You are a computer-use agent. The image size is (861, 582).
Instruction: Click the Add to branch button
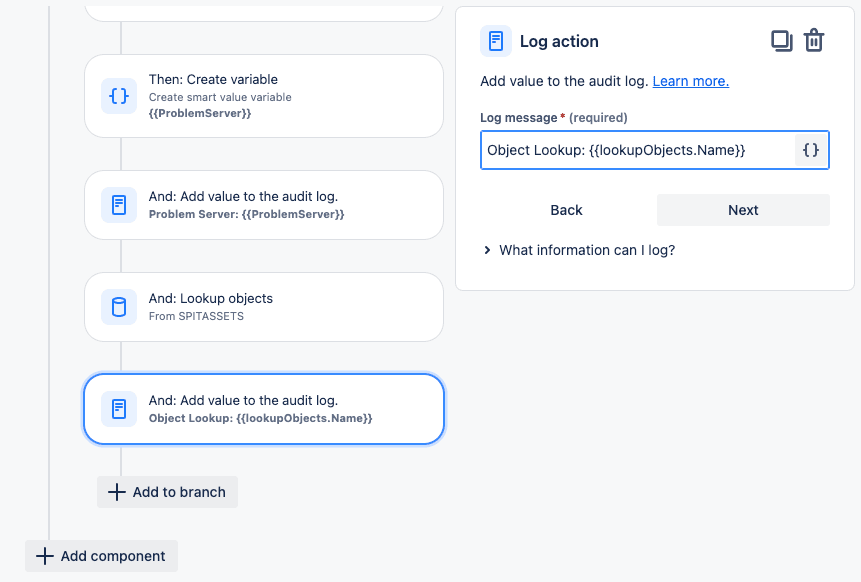167,492
